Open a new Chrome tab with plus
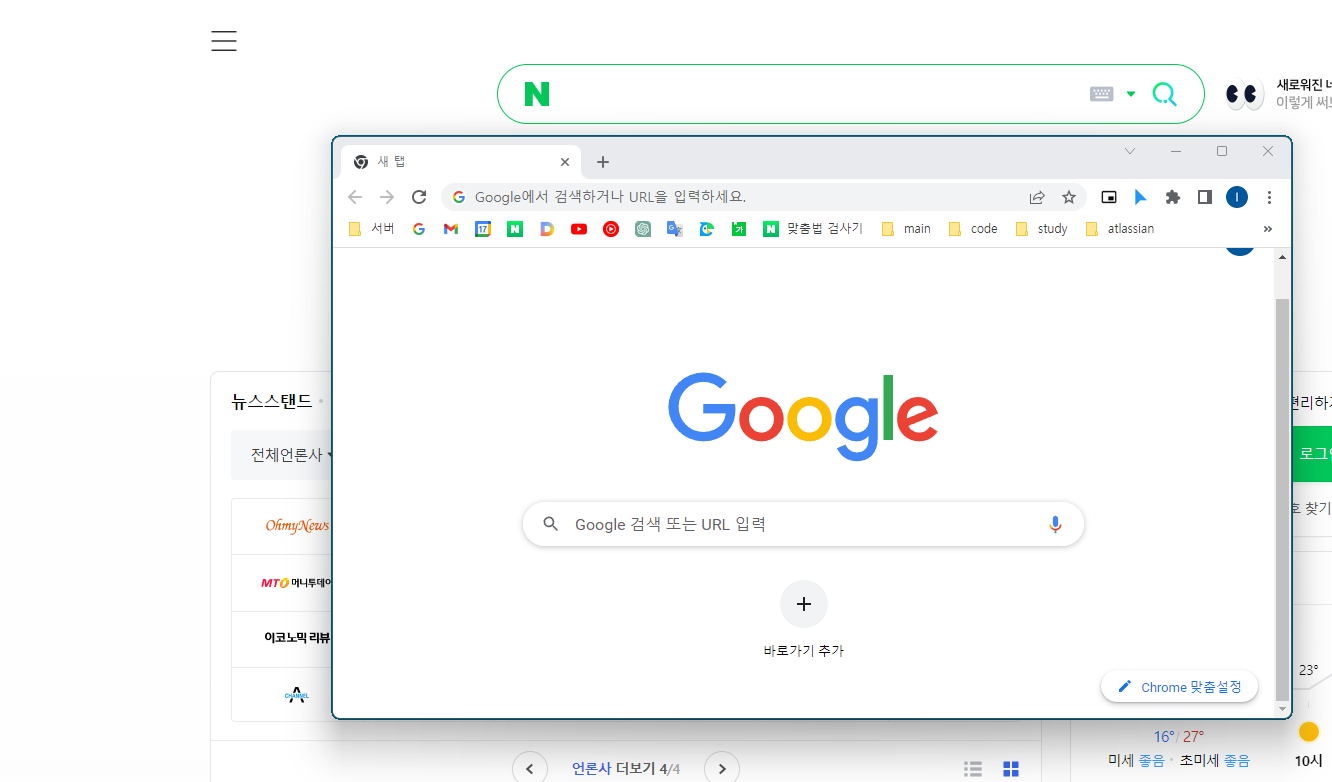Screen dimensions: 1332x782 click(x=602, y=162)
